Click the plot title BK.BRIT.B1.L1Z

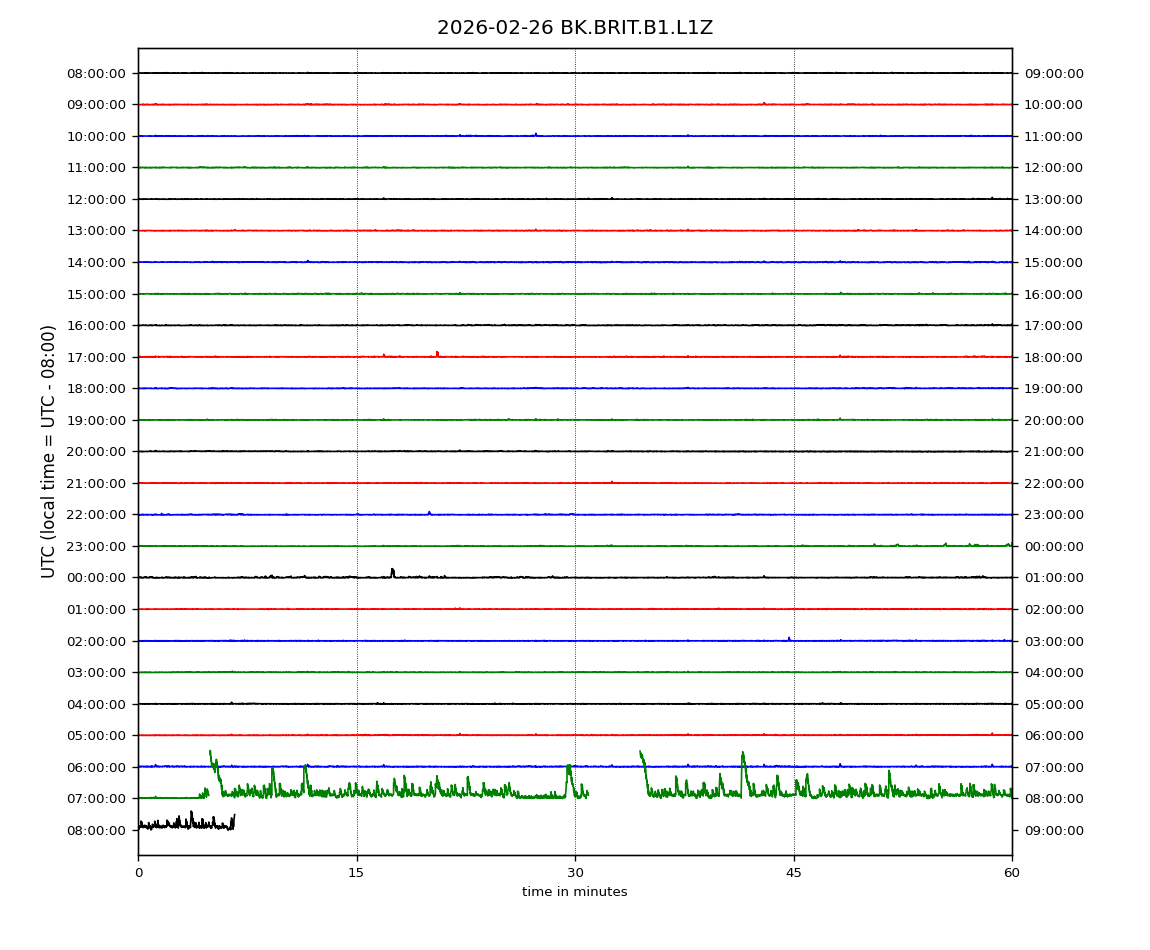(x=574, y=28)
